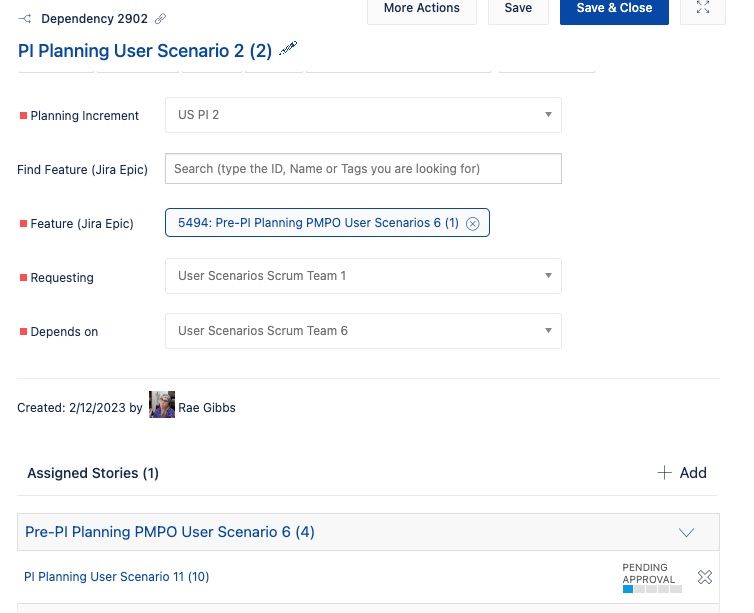Click the plus icon to add stories
754x613 pixels.
665,473
